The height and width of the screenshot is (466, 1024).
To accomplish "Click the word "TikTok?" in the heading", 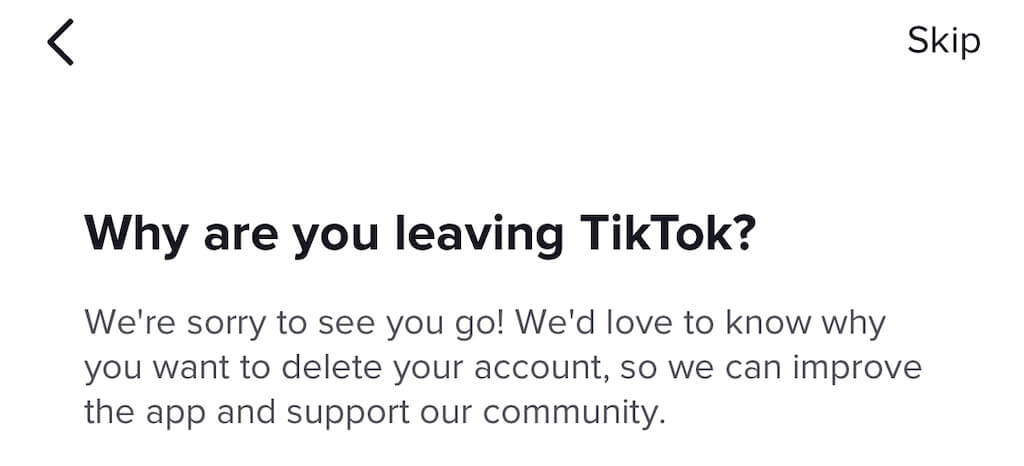I will tap(666, 233).
